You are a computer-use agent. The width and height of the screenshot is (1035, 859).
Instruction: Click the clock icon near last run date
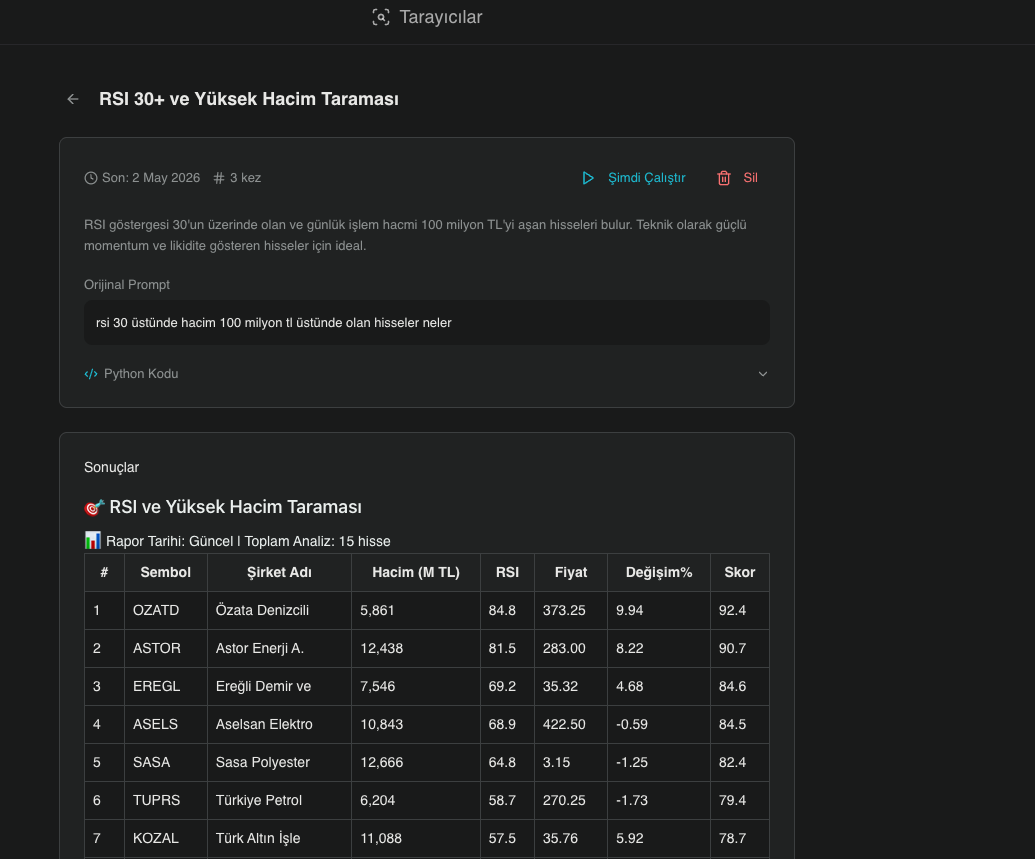coord(90,178)
